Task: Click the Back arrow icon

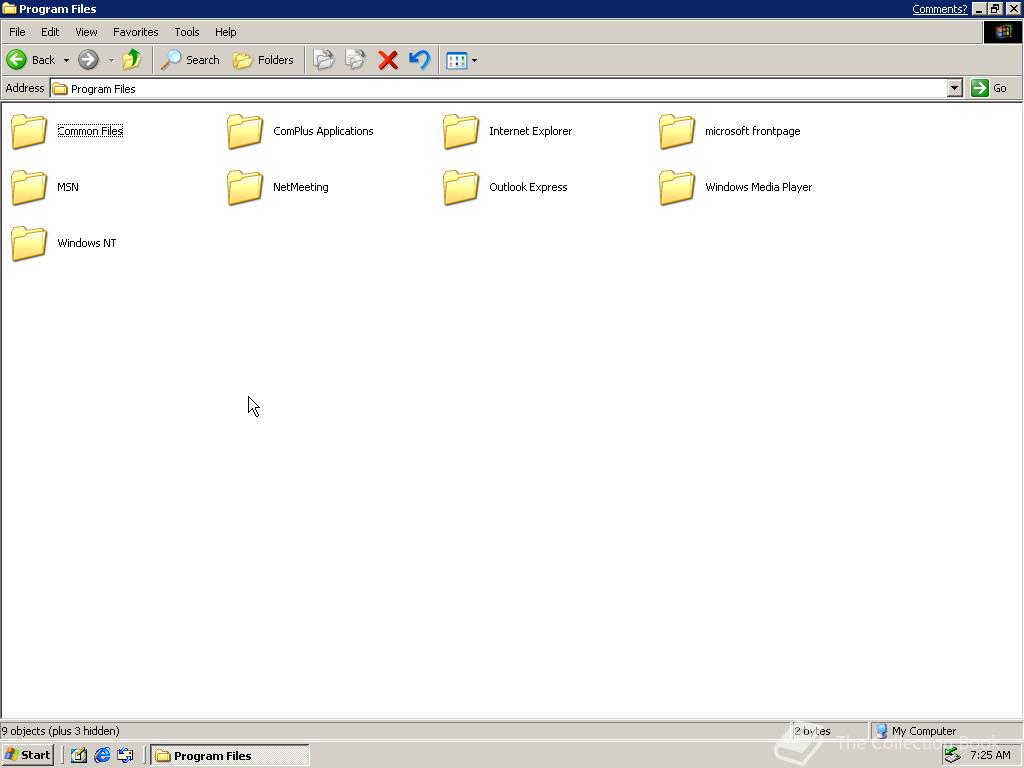Action: click(x=16, y=60)
